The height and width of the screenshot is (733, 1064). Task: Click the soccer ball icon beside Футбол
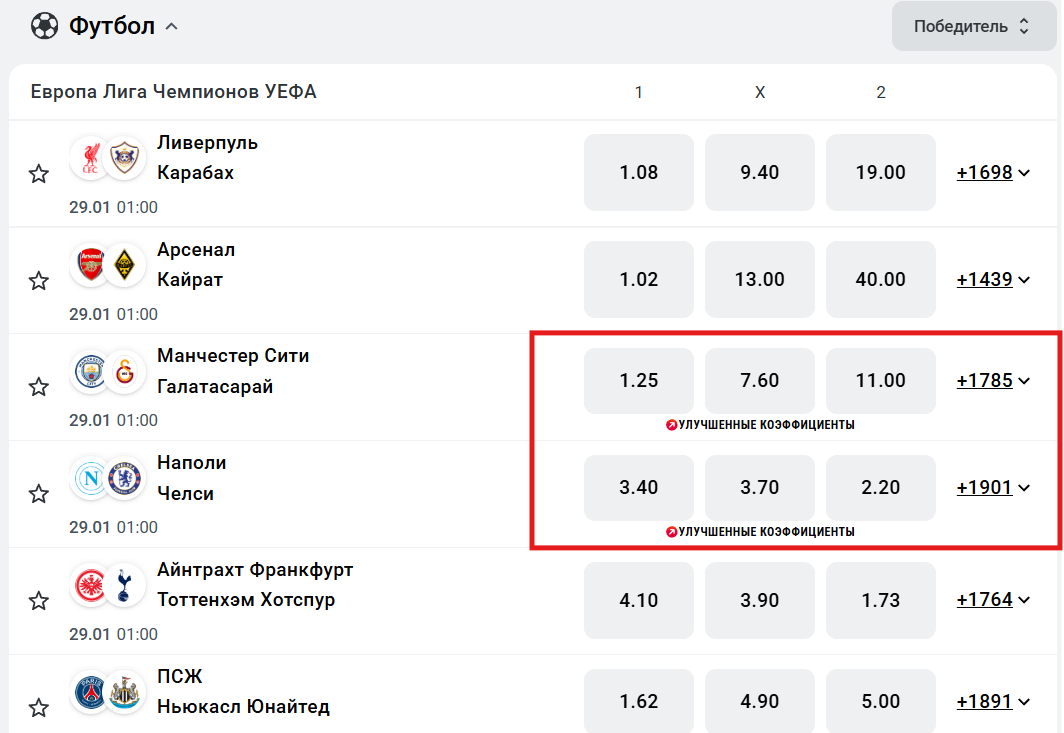(45, 26)
